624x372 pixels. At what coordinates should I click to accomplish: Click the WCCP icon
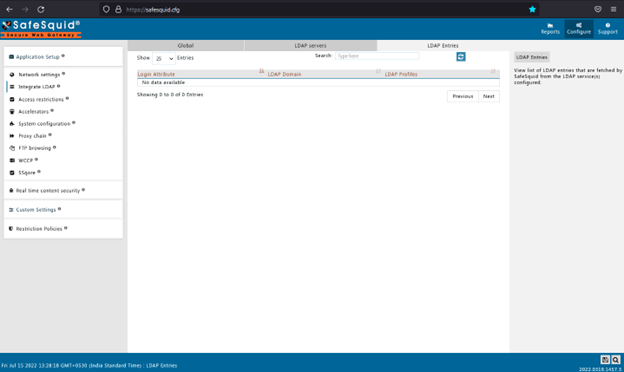coord(12,160)
